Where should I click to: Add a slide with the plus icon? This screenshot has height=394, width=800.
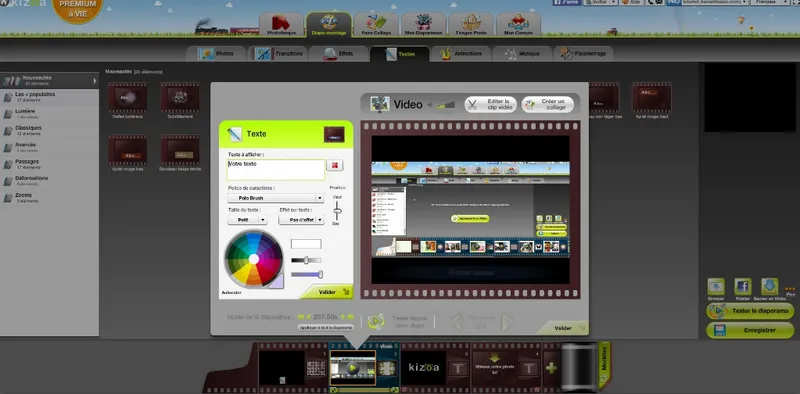pyautogui.click(x=551, y=368)
